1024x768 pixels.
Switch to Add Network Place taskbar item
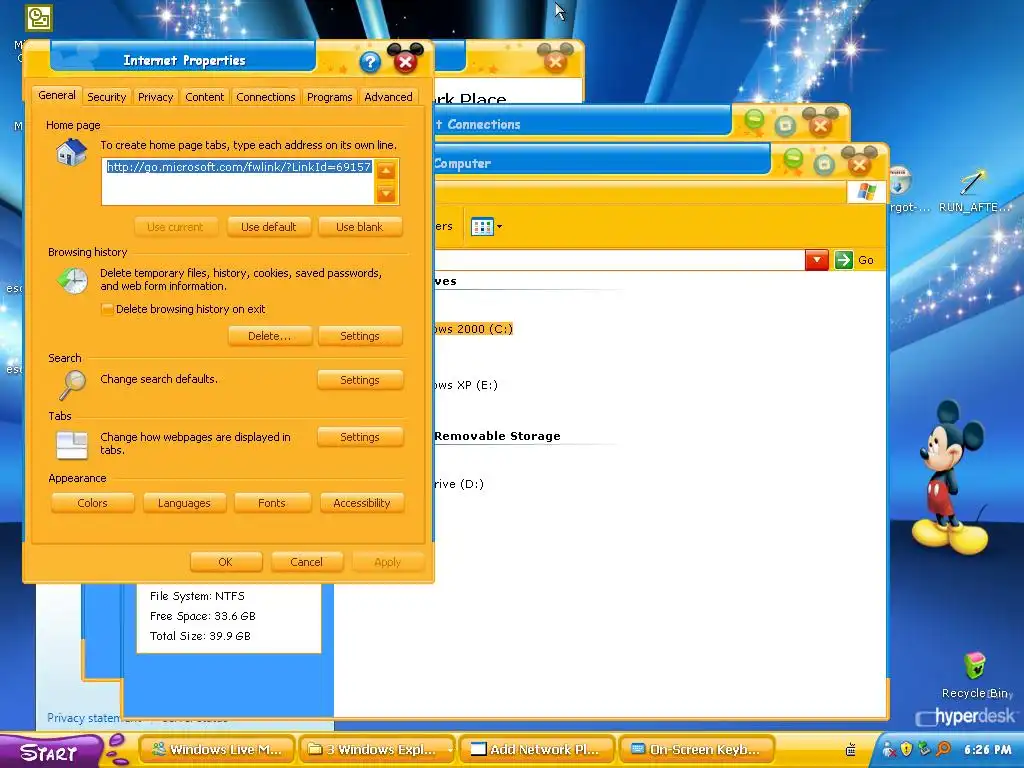[537, 750]
